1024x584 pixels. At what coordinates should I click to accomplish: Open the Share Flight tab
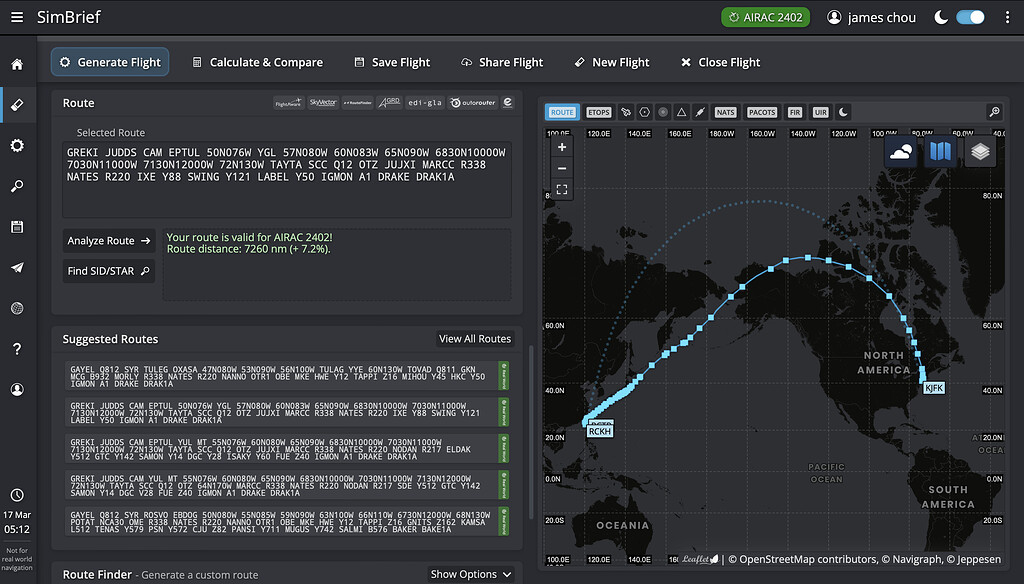point(501,62)
